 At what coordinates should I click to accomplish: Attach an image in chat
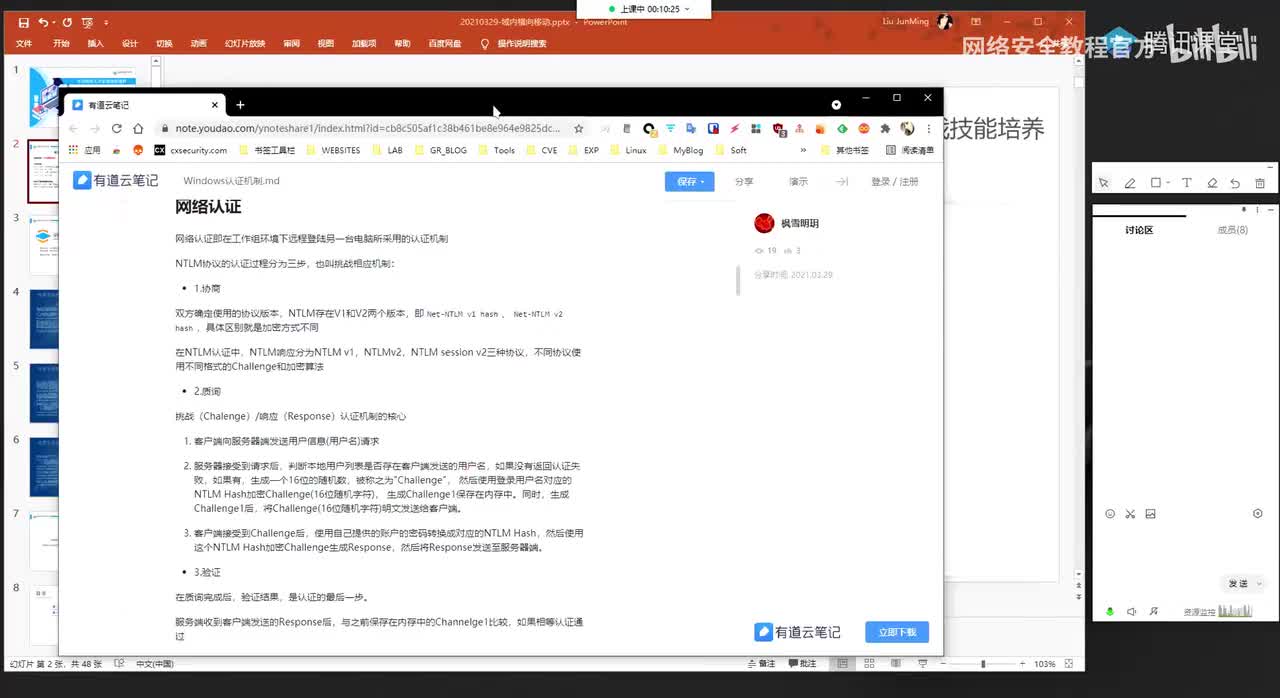1150,514
